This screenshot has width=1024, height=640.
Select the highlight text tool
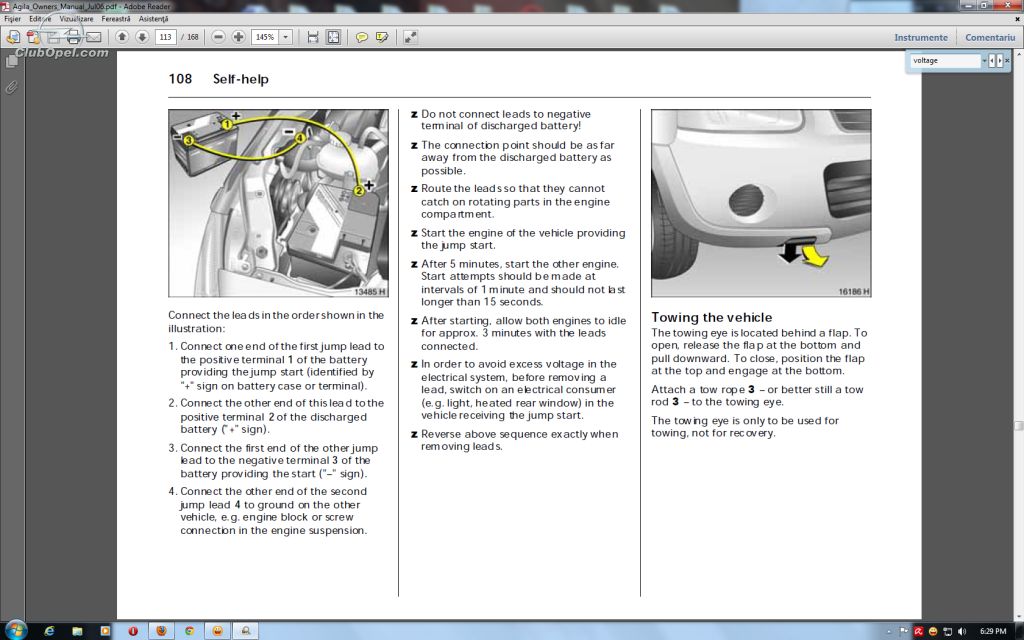tap(382, 37)
